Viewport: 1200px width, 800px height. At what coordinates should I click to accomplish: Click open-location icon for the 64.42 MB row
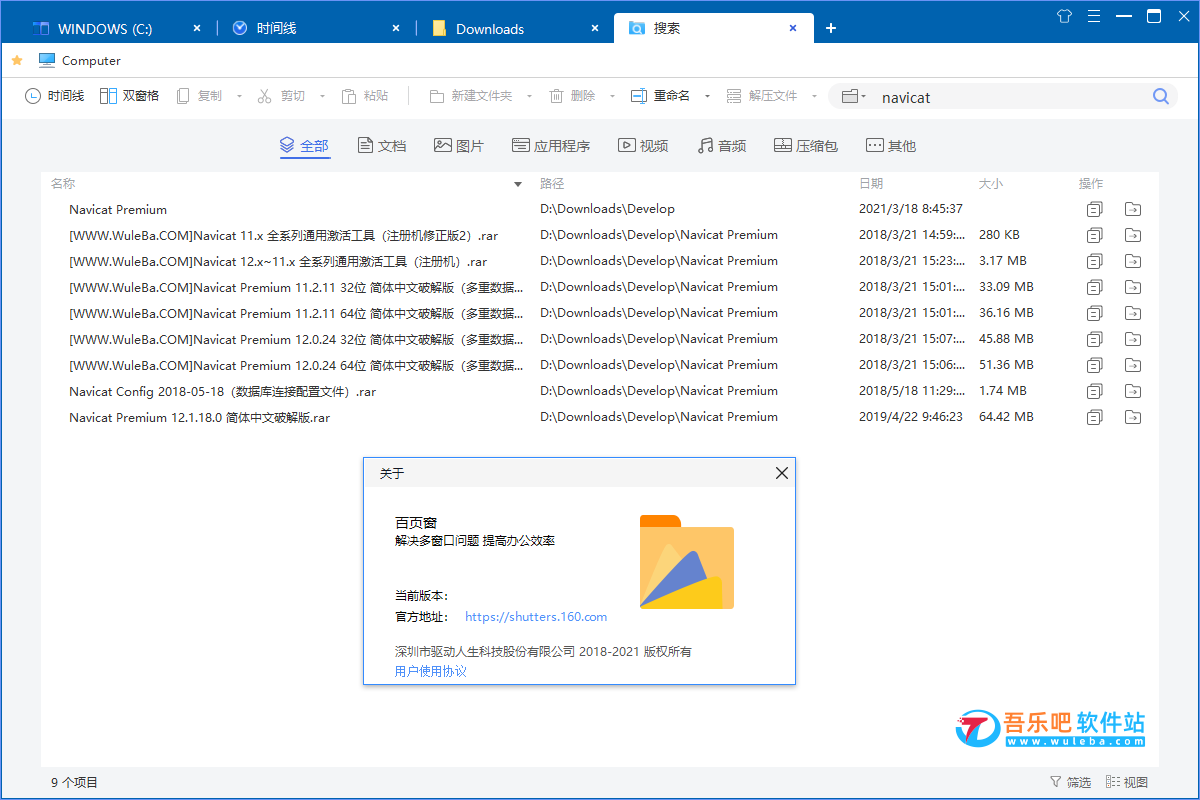pos(1134,418)
